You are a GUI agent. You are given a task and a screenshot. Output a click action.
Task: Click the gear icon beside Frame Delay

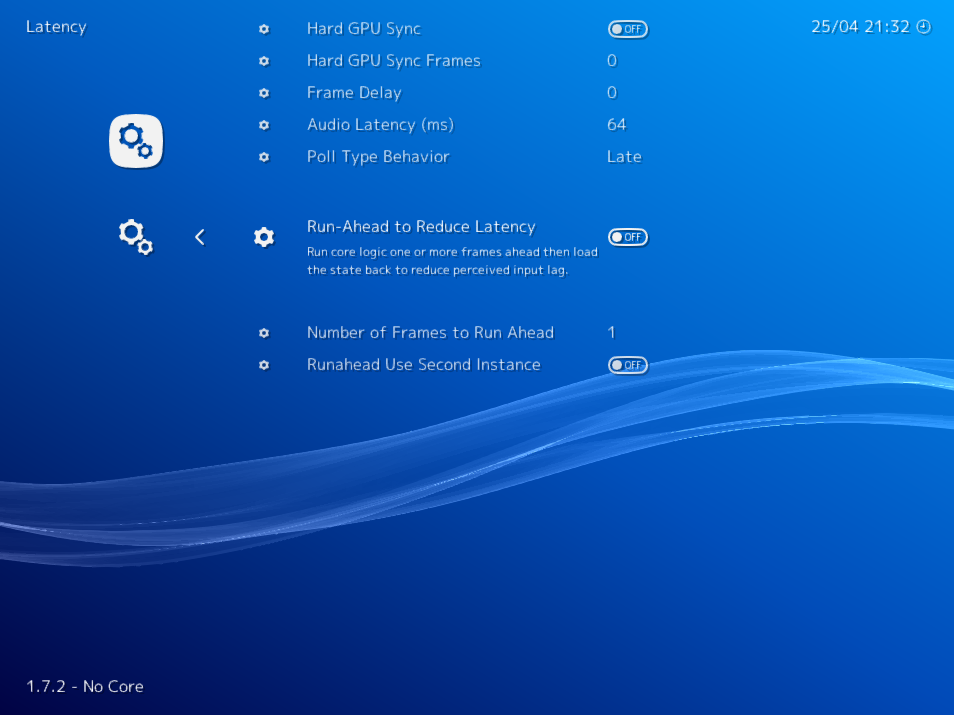(264, 93)
